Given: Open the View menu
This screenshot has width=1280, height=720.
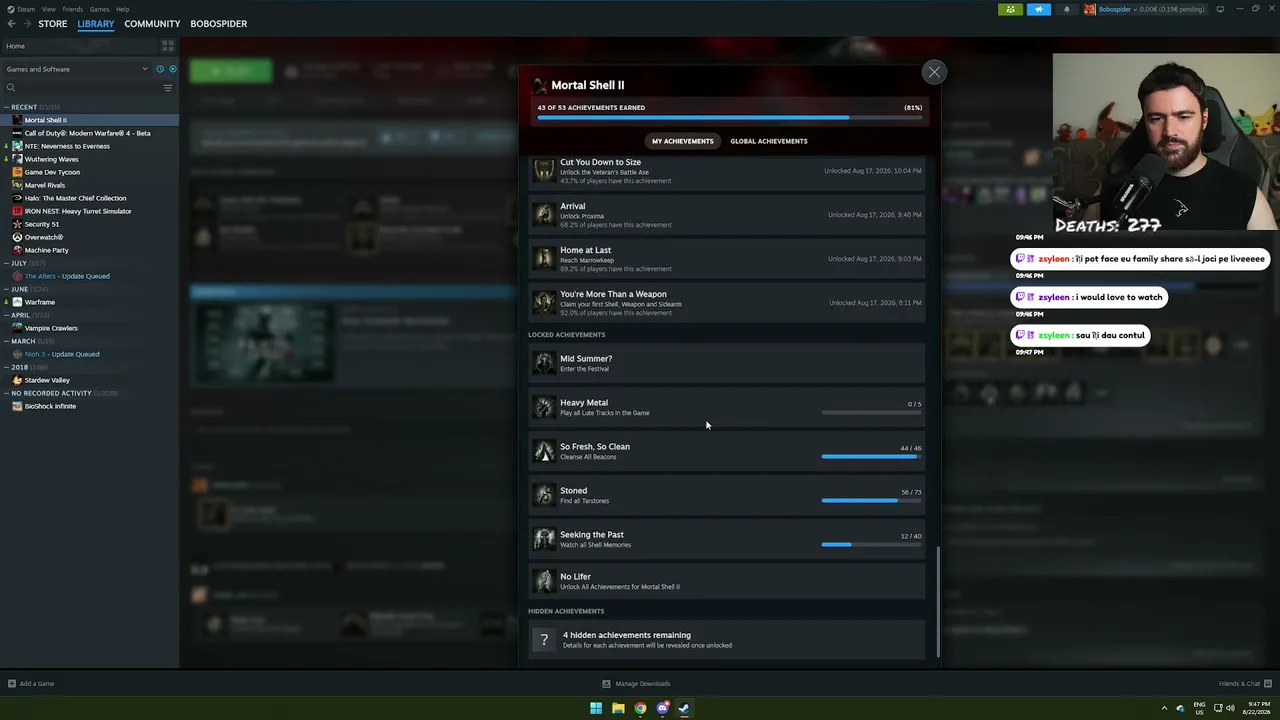Looking at the screenshot, I should coord(48,9).
